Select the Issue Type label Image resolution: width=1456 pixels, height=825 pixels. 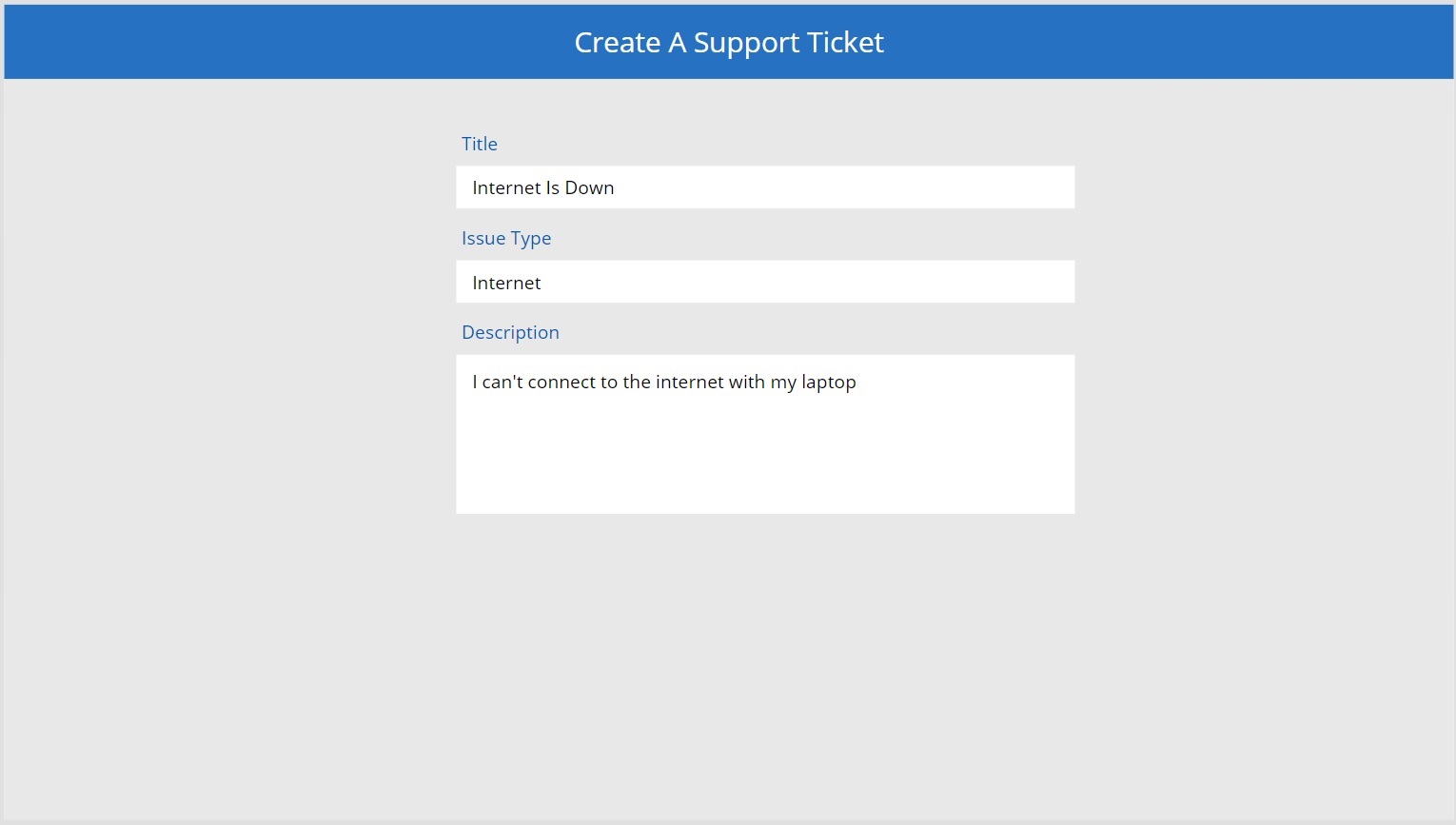coord(506,238)
